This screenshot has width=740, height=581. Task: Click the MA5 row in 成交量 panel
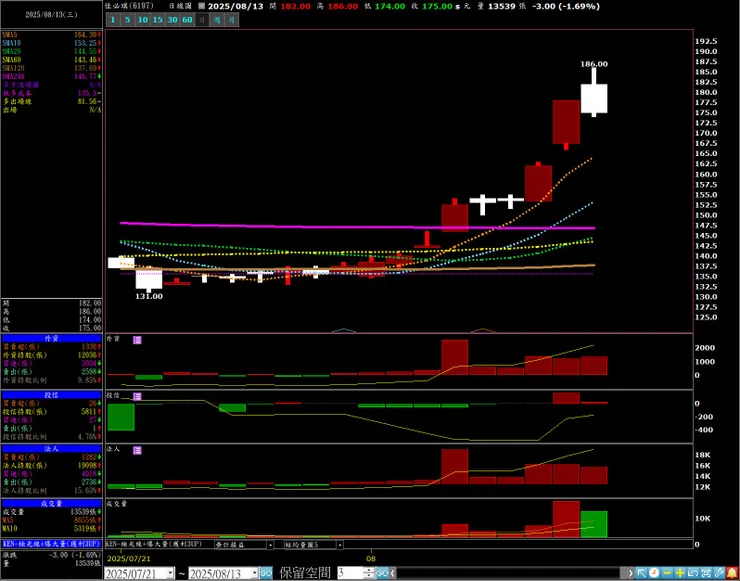click(51, 520)
